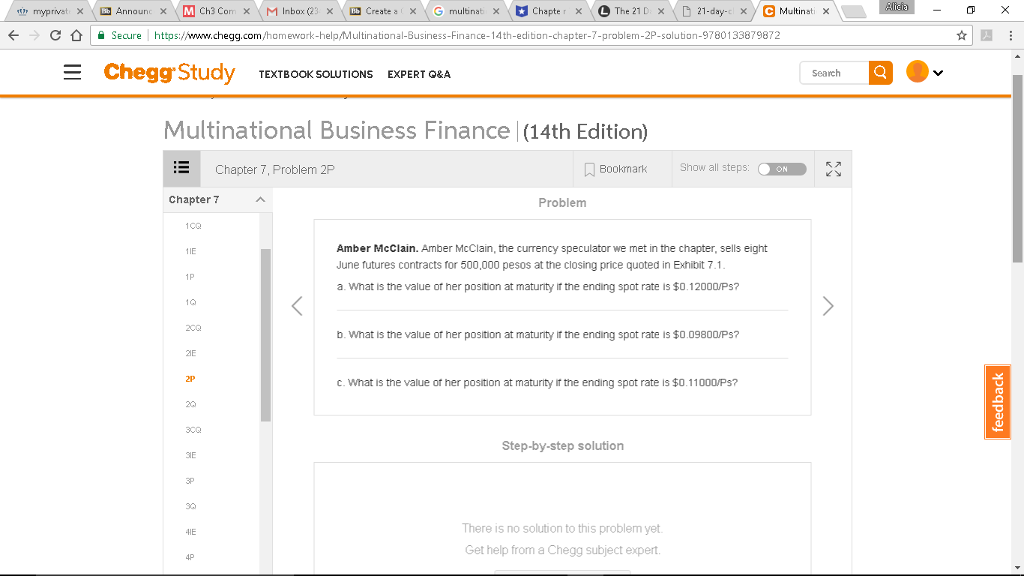1024x576 pixels.
Task: Open the account dropdown beside the avatar
Action: click(x=937, y=73)
